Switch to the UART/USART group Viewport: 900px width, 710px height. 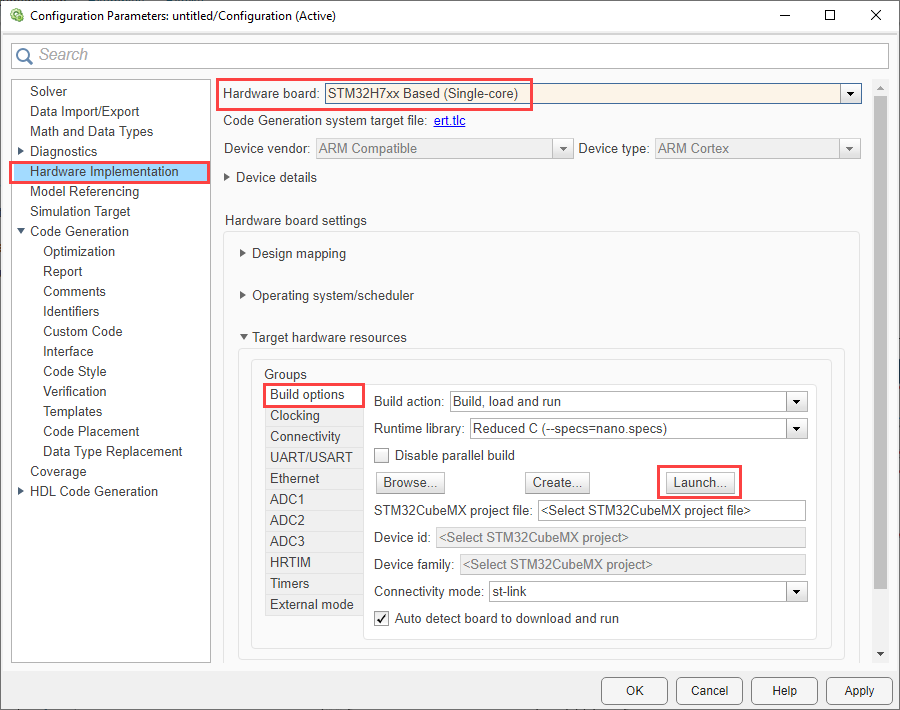tap(310, 457)
